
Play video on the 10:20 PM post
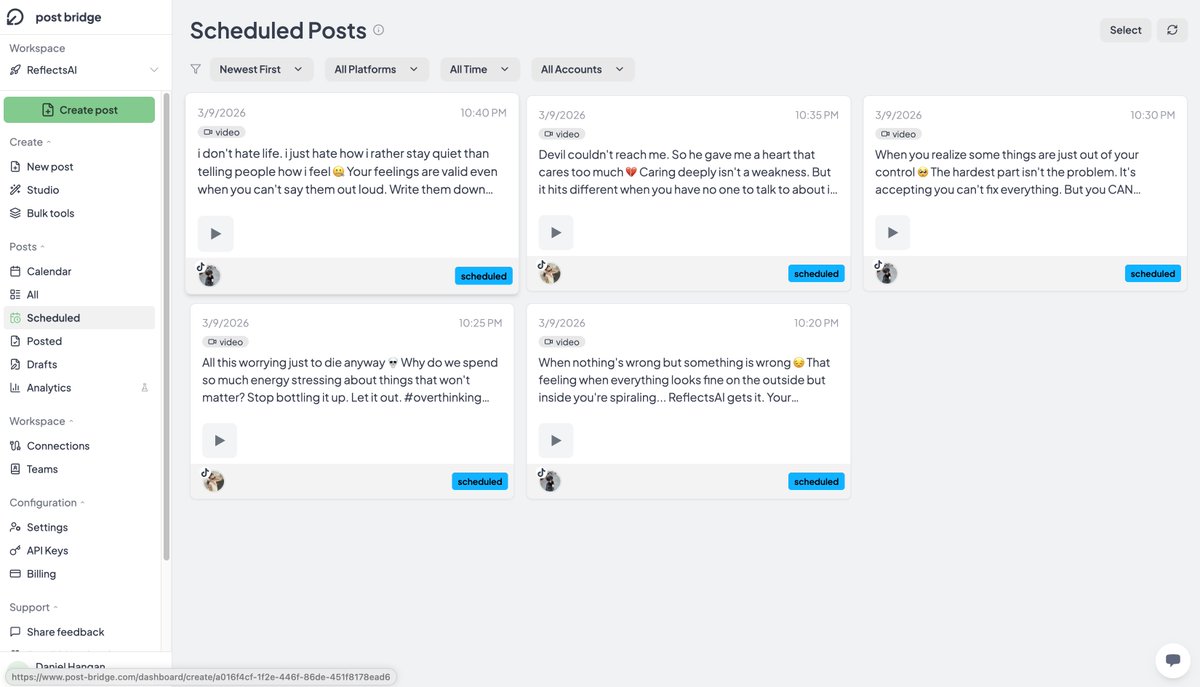(556, 441)
